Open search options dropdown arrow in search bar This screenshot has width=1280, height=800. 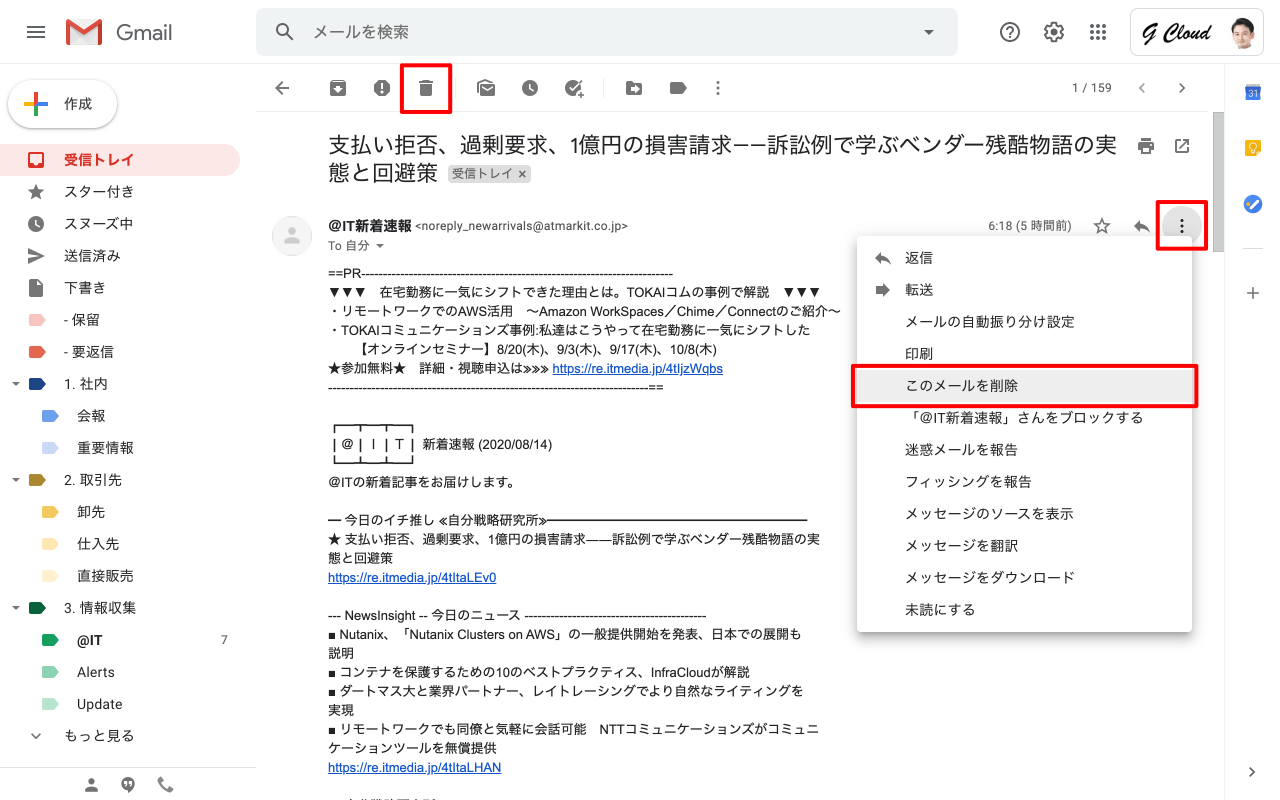click(929, 32)
